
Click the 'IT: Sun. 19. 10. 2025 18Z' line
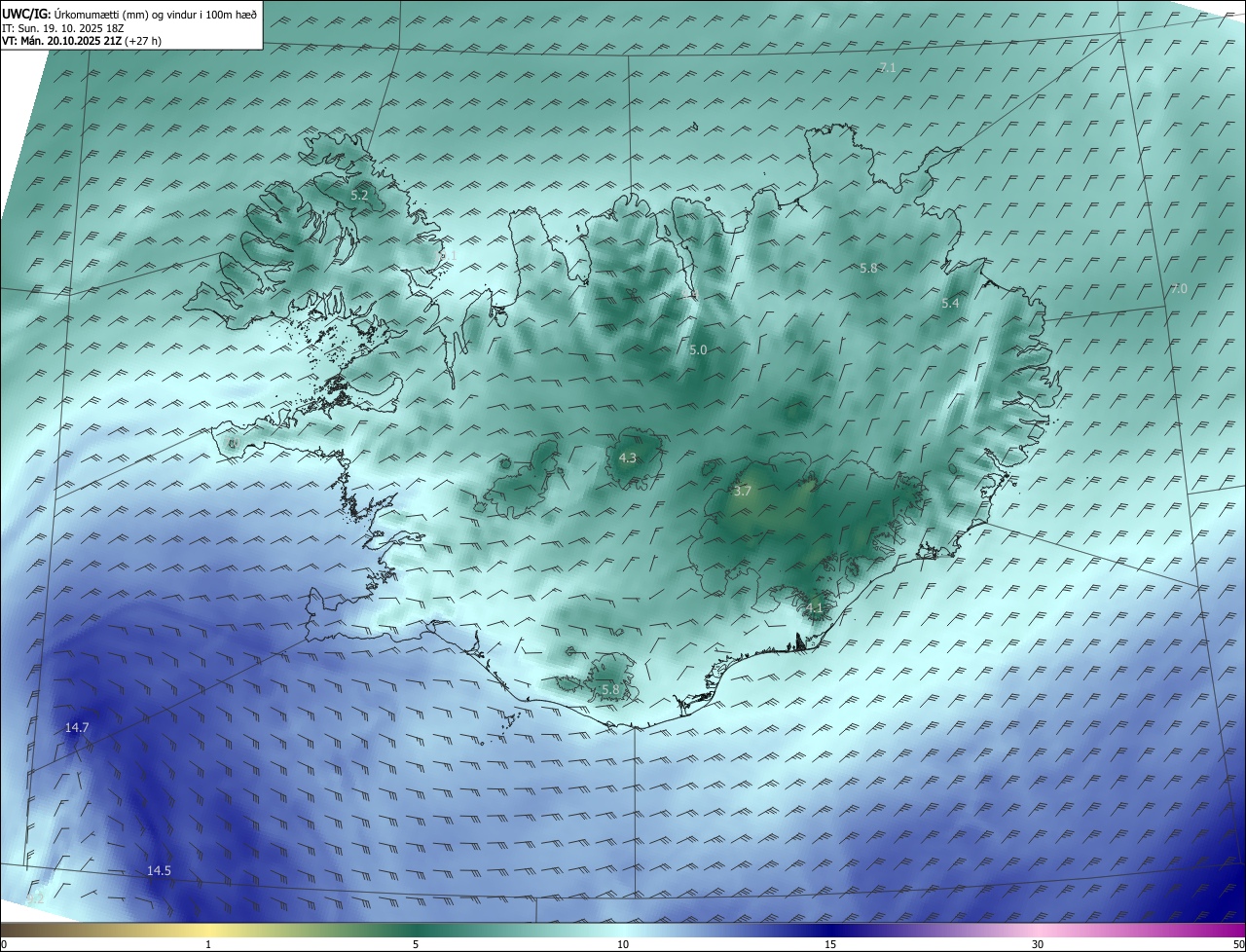tap(65, 28)
